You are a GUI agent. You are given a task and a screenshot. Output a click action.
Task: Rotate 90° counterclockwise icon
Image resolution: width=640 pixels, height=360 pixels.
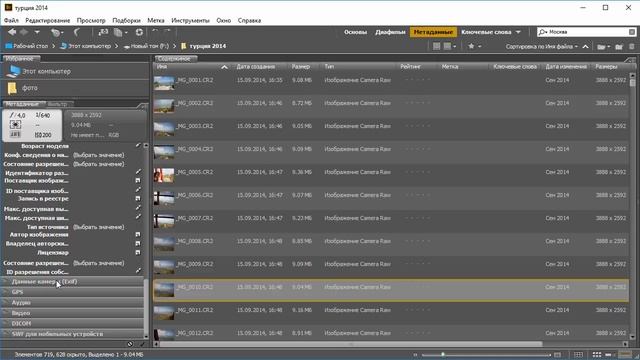coord(155,31)
